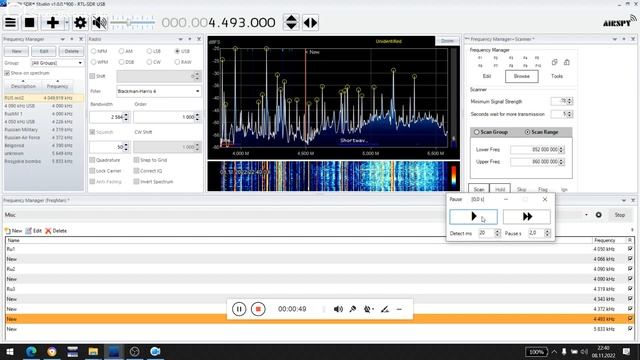Screen dimensions: 640x360
Task: Open Radio panel options arrow
Action: 180,39
